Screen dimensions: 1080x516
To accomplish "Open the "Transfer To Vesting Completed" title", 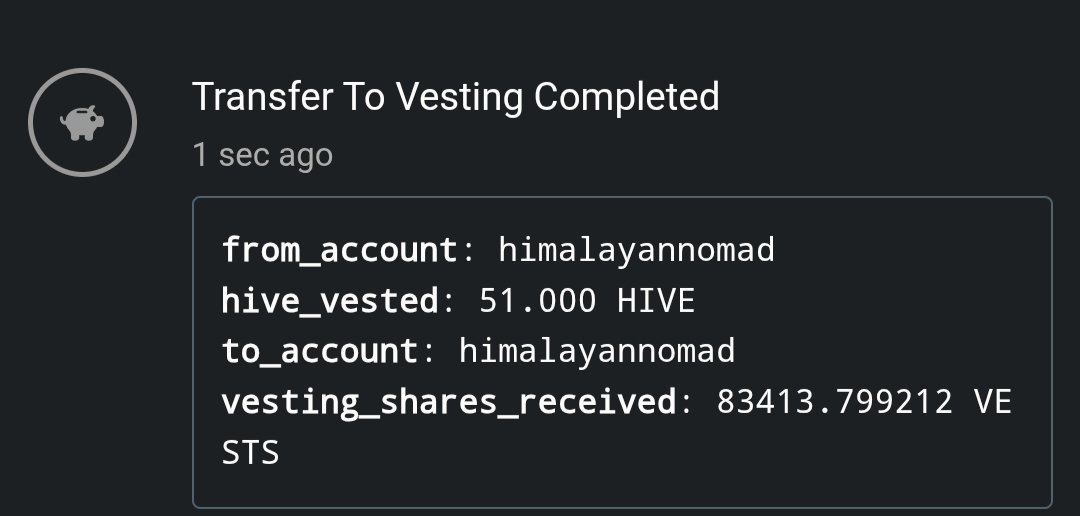I will point(455,98).
